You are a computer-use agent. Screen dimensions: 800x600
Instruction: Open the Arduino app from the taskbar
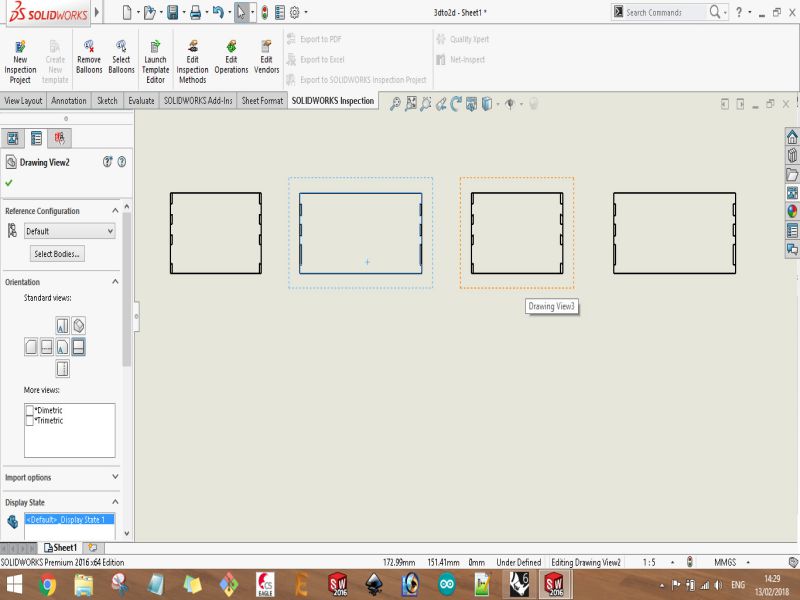point(446,585)
